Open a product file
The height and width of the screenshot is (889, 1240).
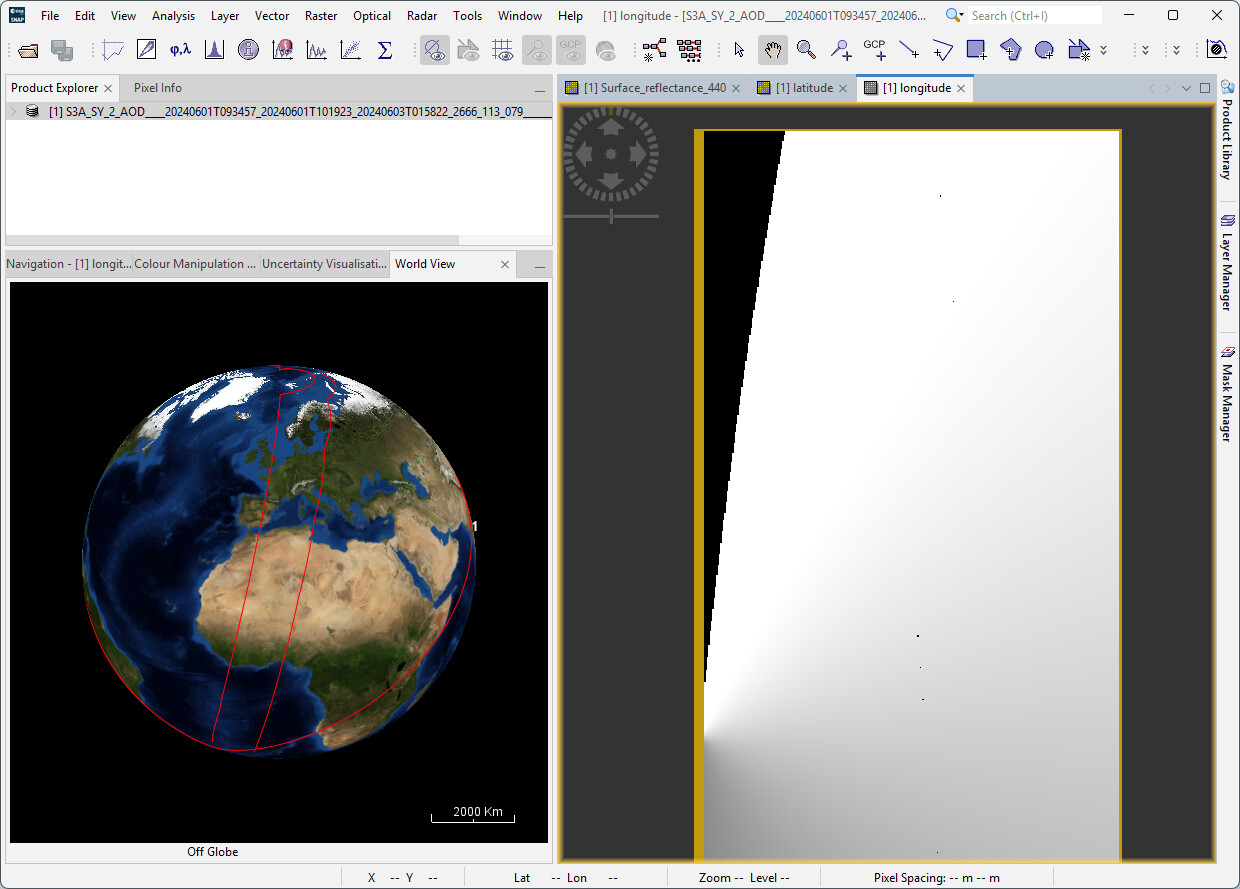click(x=27, y=50)
